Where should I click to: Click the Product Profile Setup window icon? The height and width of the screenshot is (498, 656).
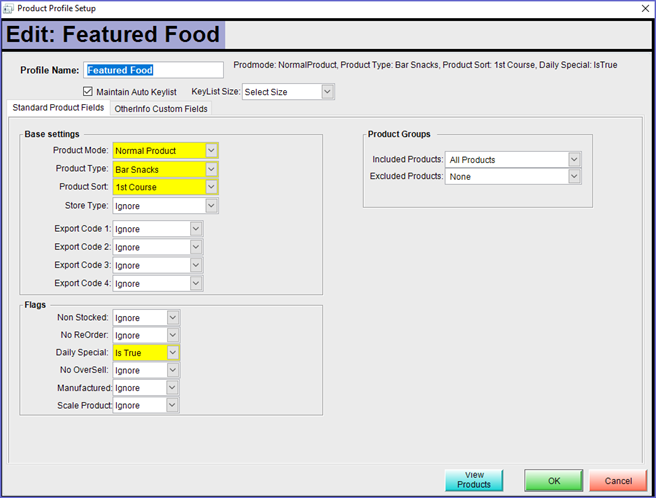coord(10,9)
